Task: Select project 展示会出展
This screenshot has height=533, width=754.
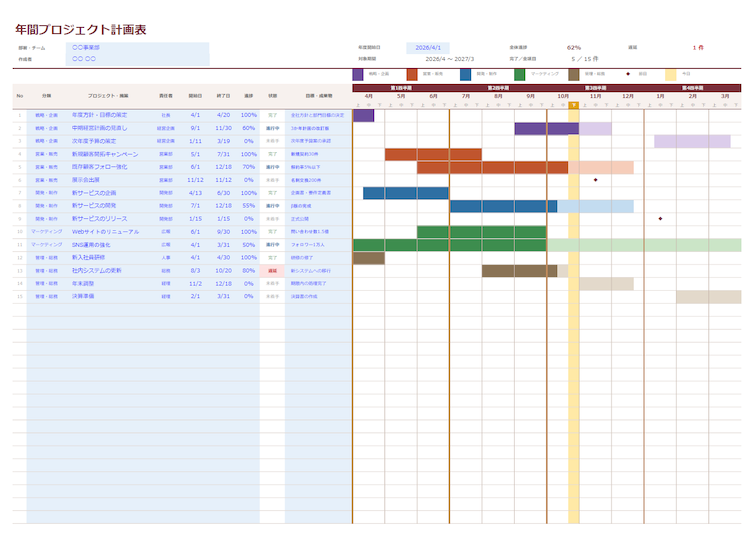Action: [x=86, y=180]
